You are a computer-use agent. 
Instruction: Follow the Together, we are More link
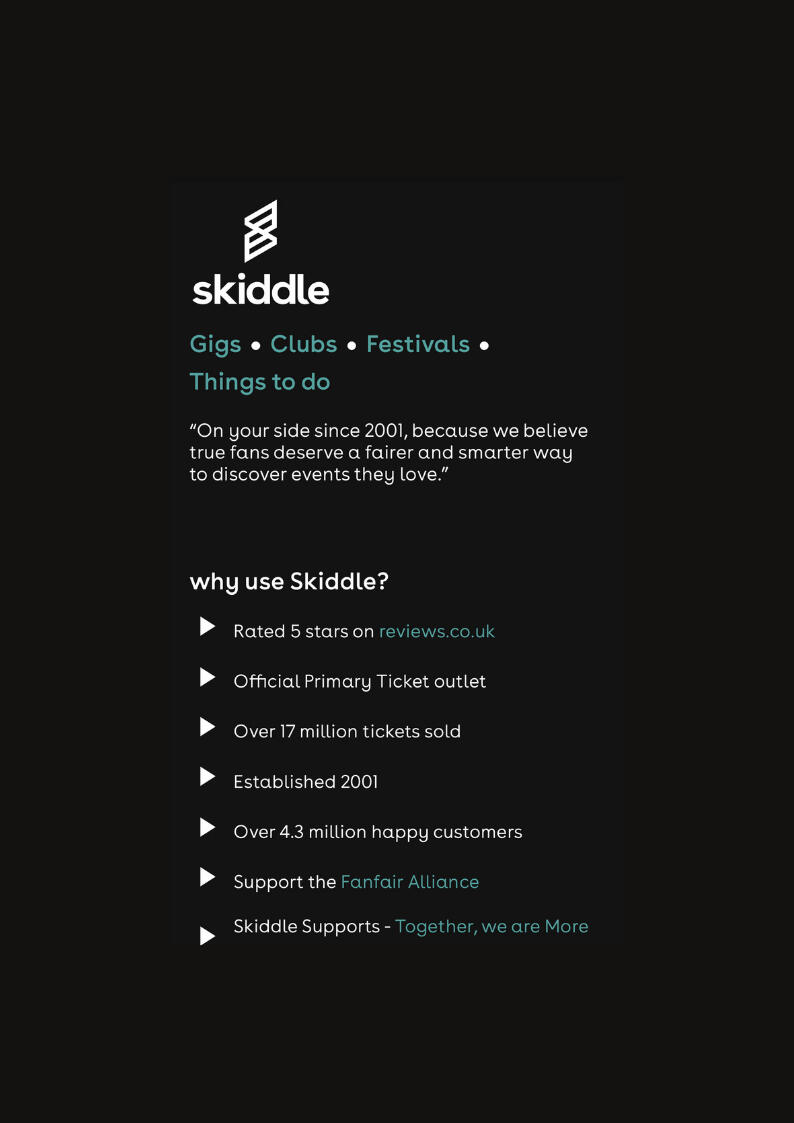coord(492,927)
